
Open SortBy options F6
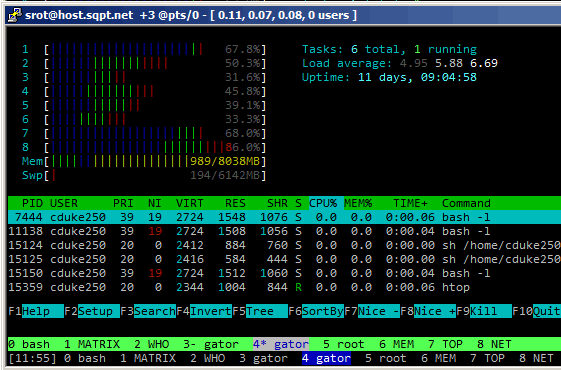[x=316, y=311]
